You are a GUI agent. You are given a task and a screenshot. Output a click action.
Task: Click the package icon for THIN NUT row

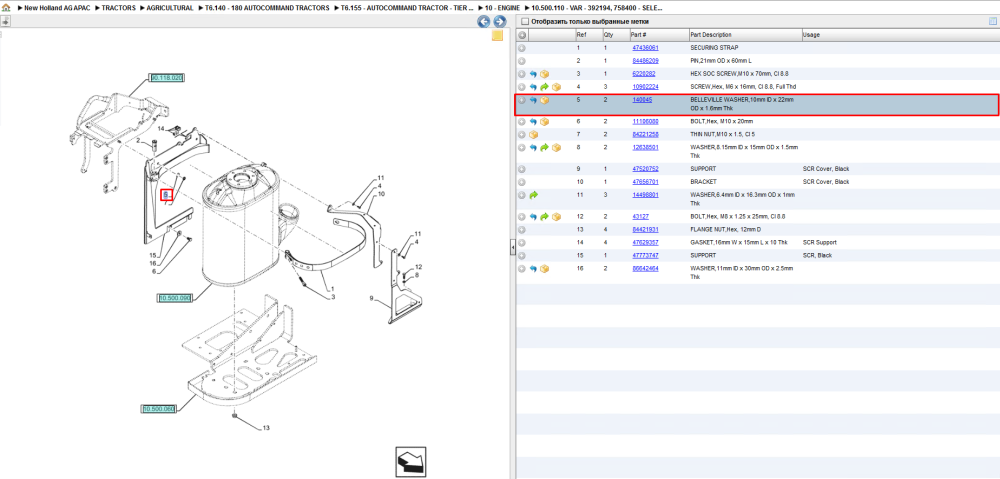point(534,135)
